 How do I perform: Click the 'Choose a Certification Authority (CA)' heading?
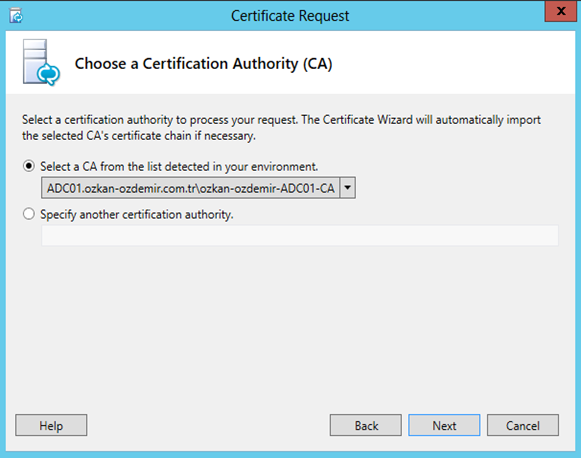203,64
